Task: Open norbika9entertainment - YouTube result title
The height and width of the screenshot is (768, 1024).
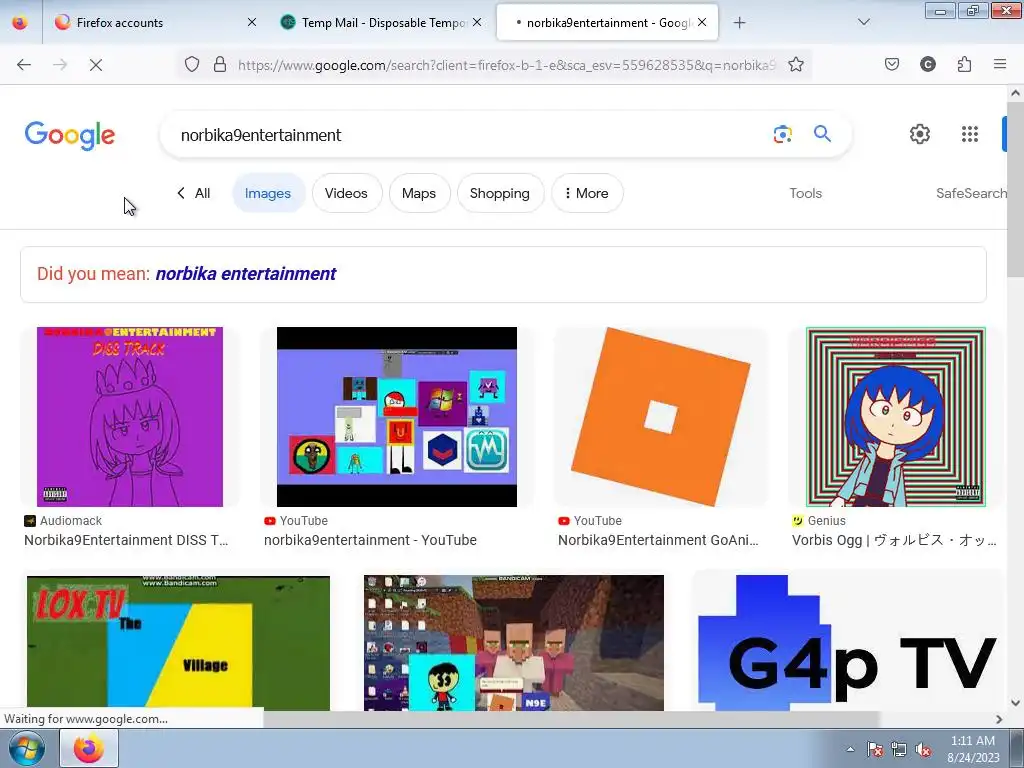Action: click(x=370, y=540)
